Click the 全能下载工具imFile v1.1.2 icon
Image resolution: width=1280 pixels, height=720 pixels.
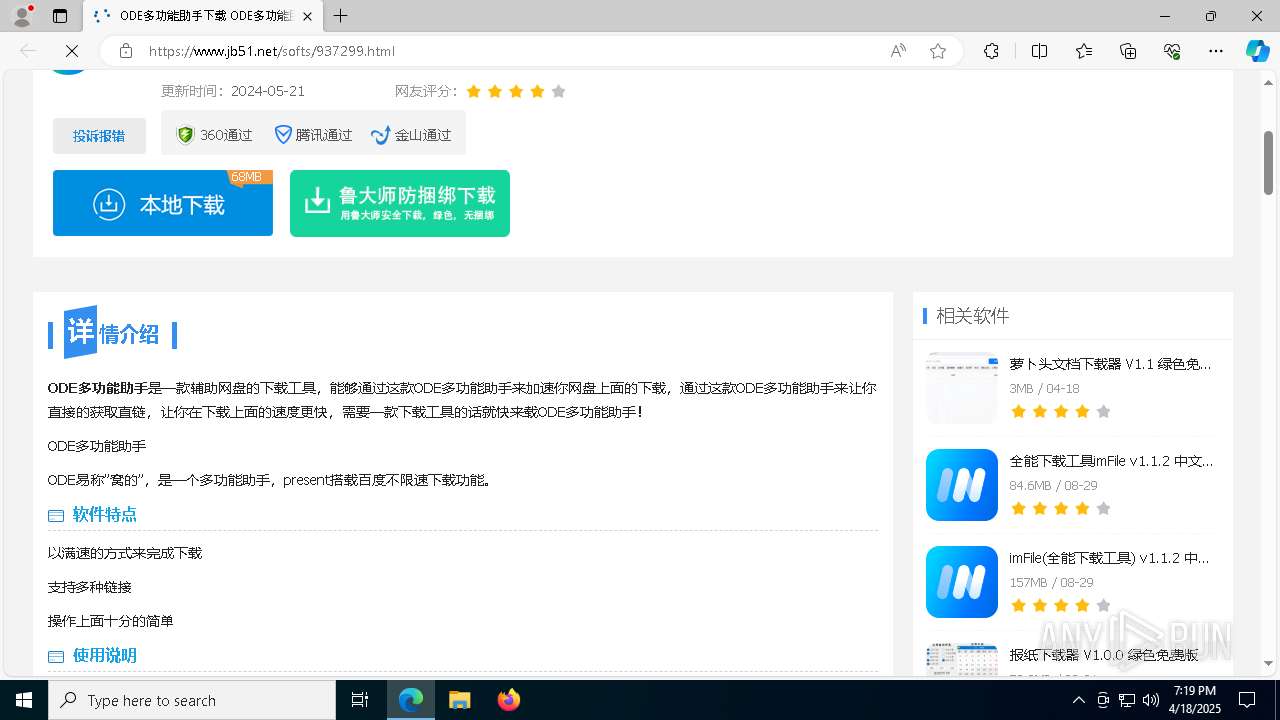coord(962,485)
